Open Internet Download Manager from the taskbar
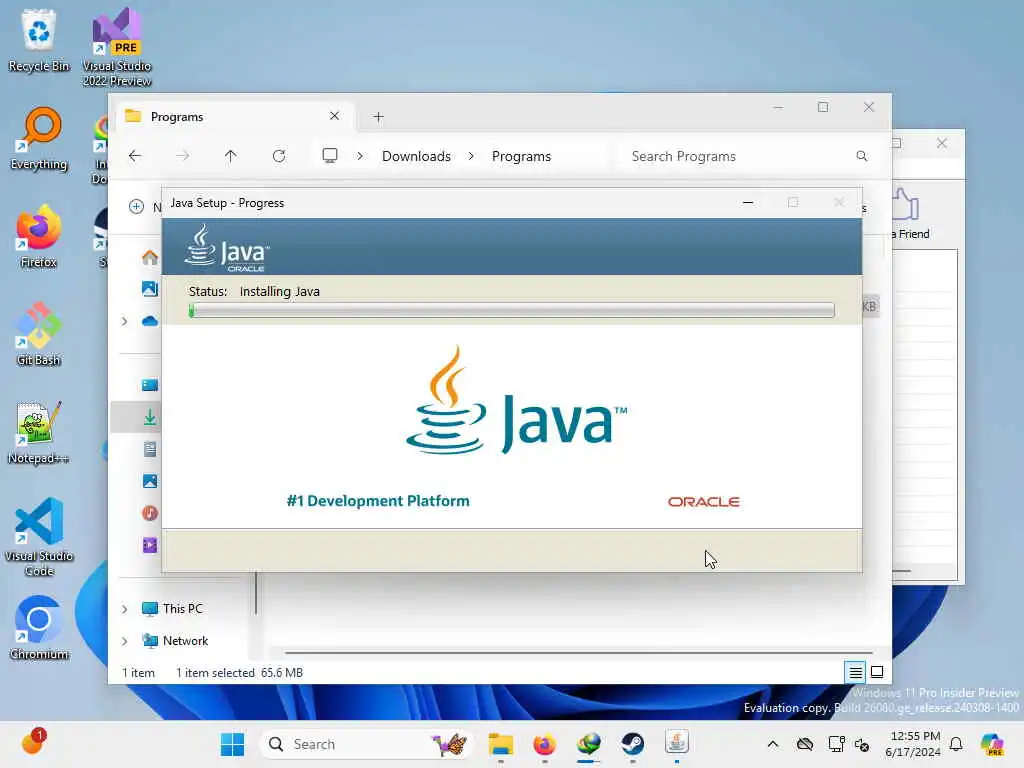 pos(588,744)
